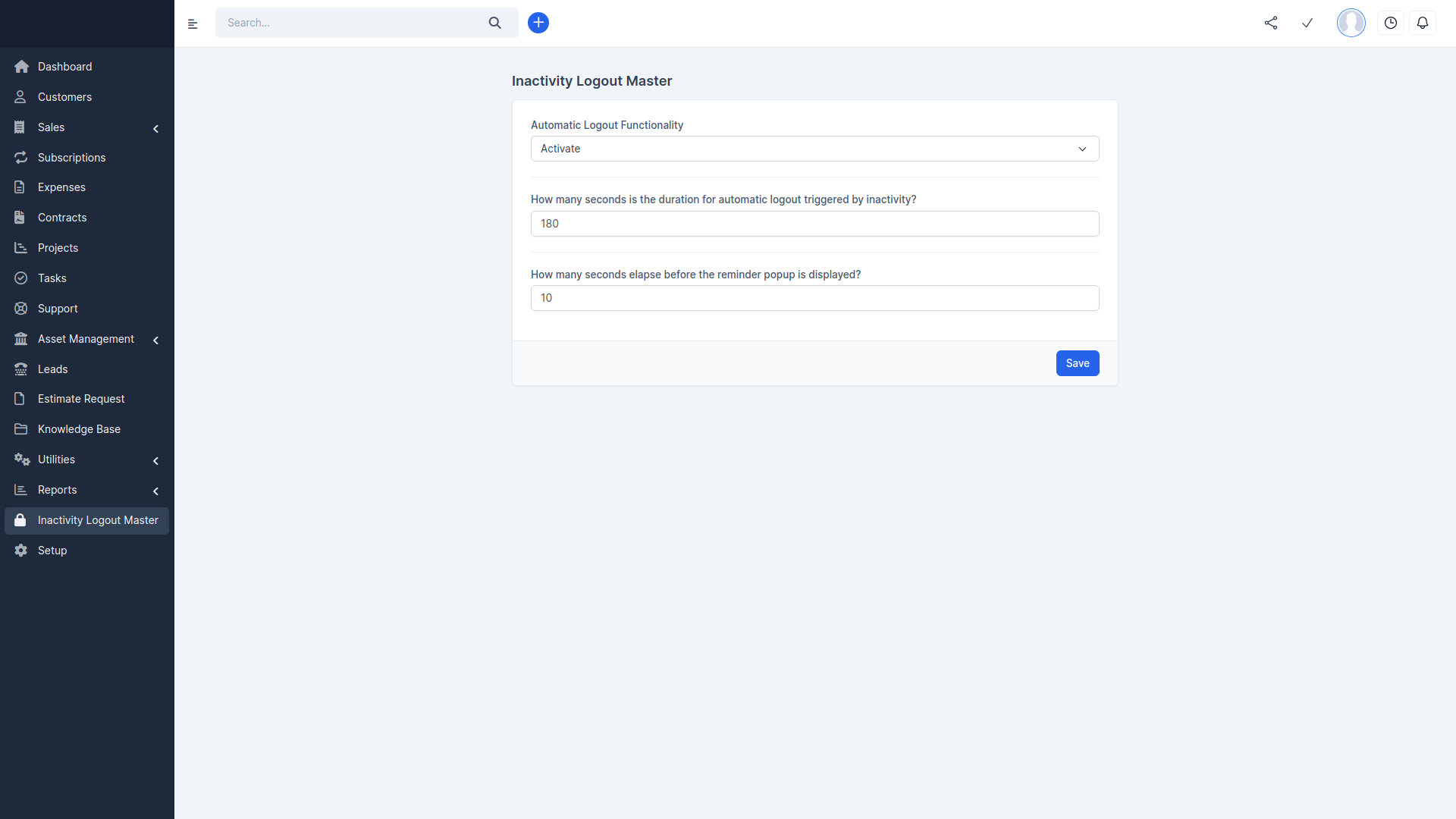Click the reminder popup seconds input field
Image resolution: width=1456 pixels, height=819 pixels.
pos(814,298)
